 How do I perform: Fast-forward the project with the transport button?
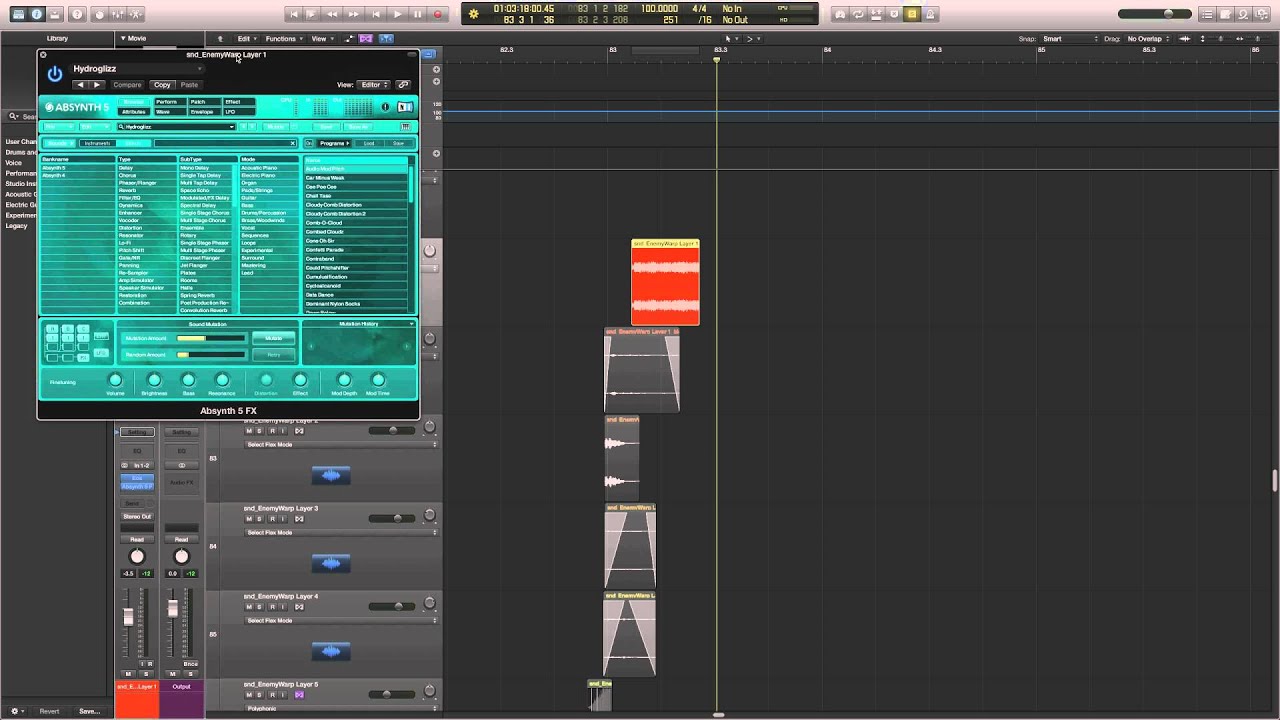click(354, 14)
